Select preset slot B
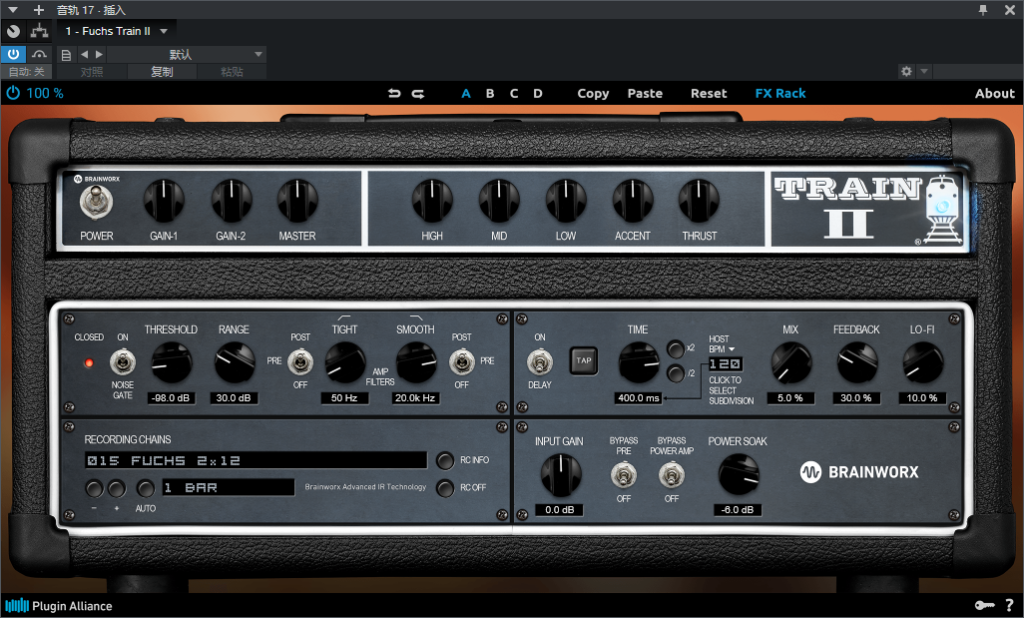The width and height of the screenshot is (1024, 618). pyautogui.click(x=490, y=93)
